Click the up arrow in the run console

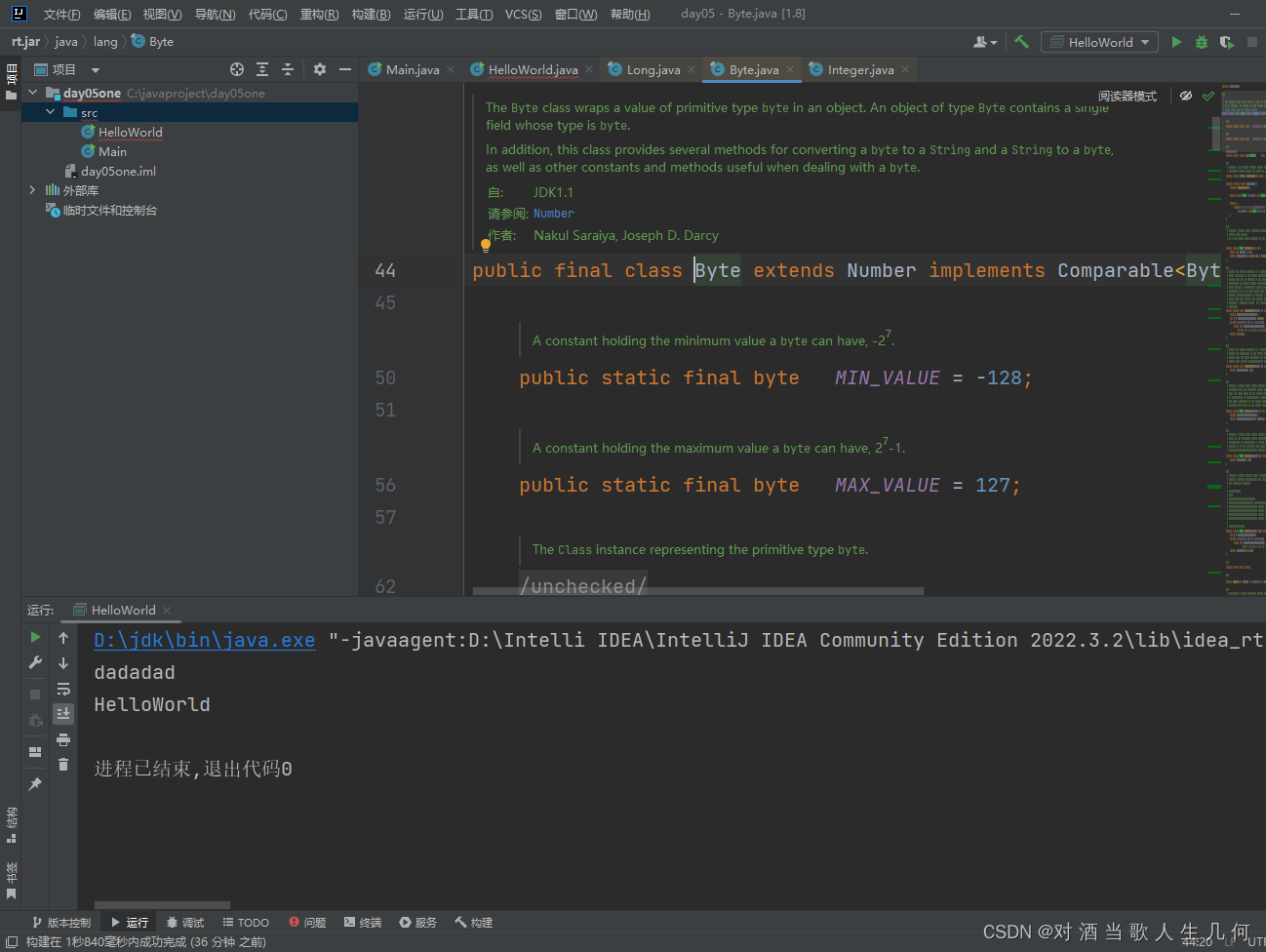(63, 637)
